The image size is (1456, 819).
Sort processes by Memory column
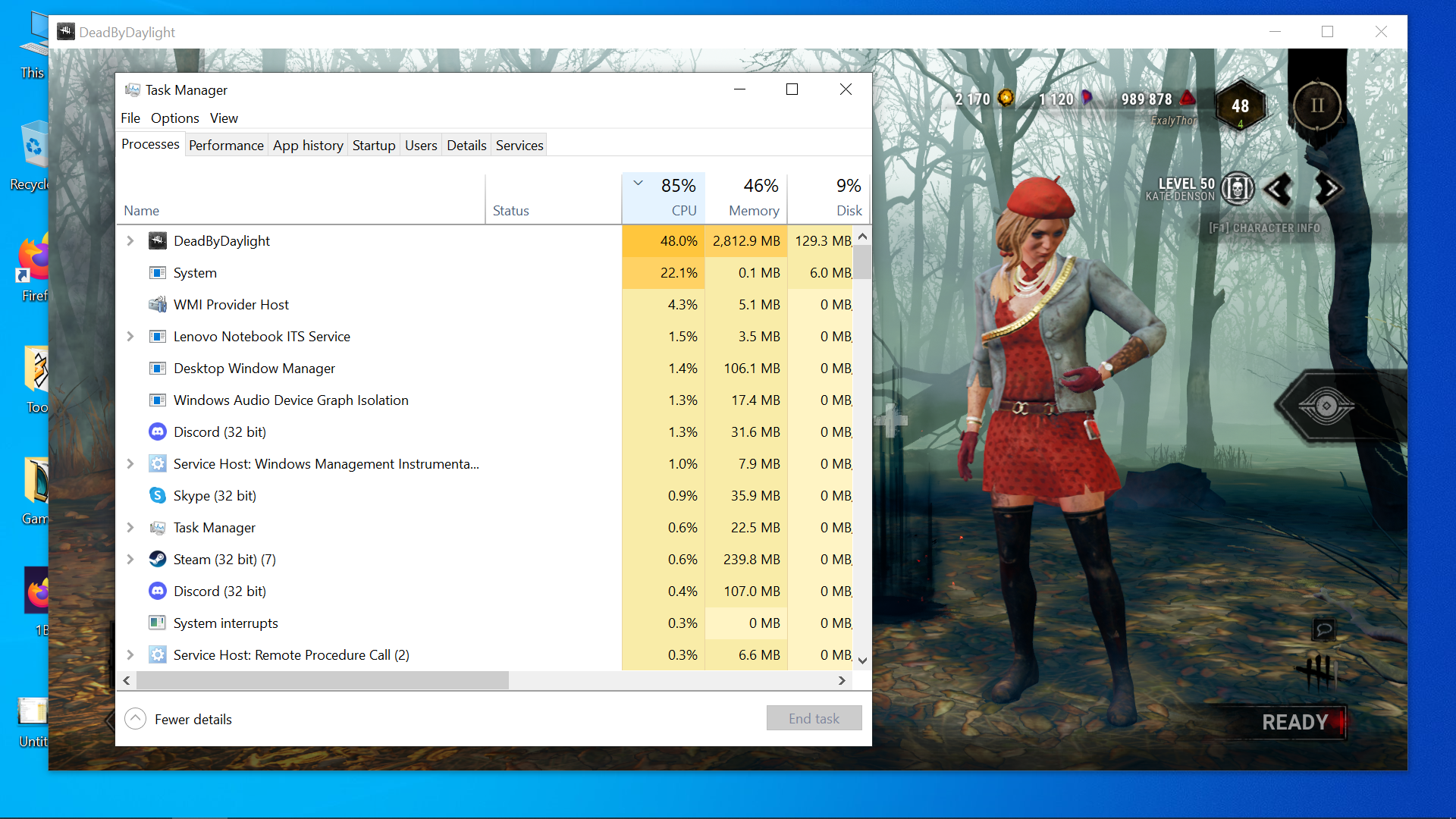746,199
